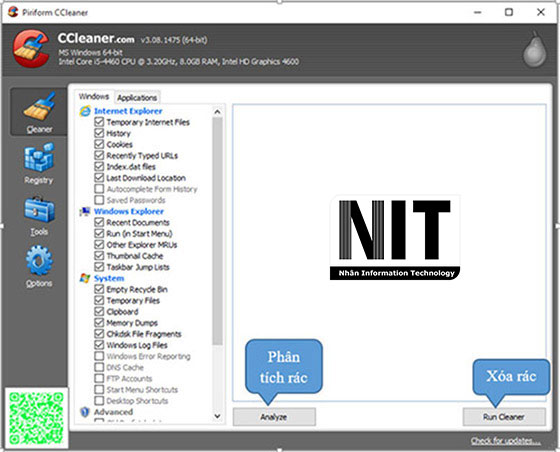Viewport: 560px width, 452px height.
Task: Enable Windows Error Reporting checkbox
Action: tap(99, 356)
